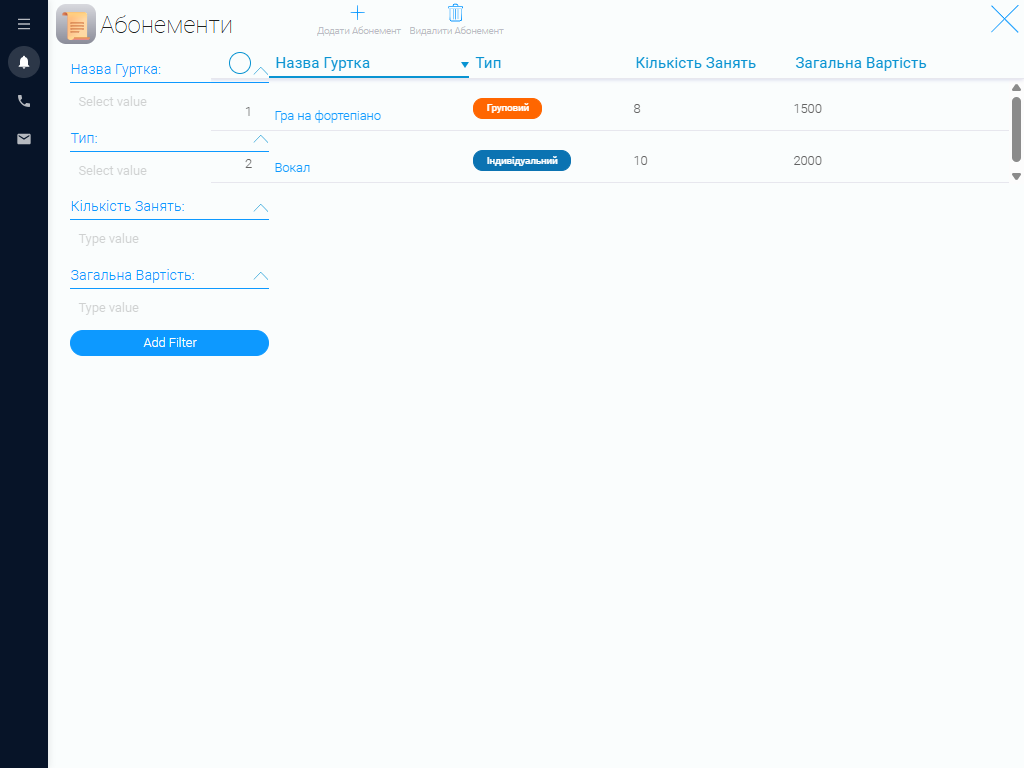
Task: Open the mail envelope icon
Action: point(24,138)
